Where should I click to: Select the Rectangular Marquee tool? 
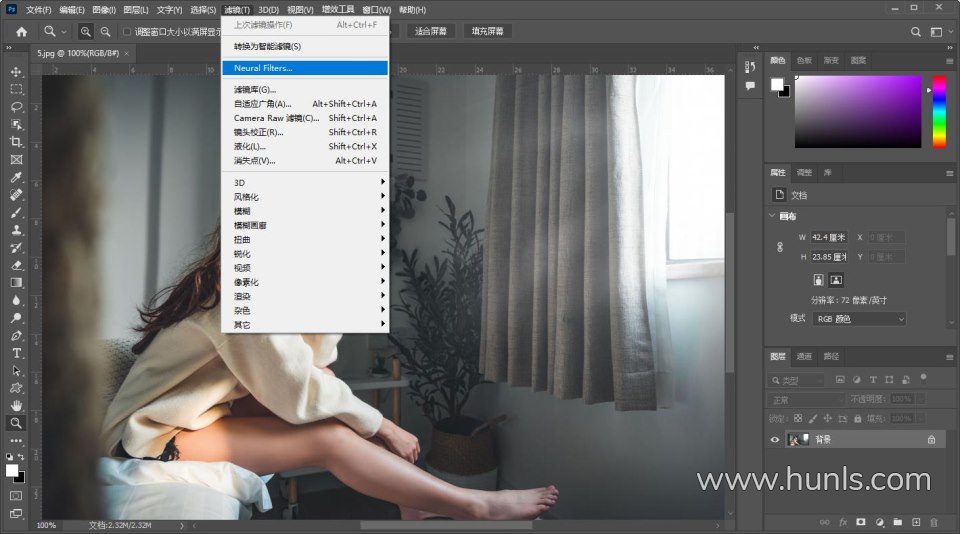pyautogui.click(x=17, y=89)
